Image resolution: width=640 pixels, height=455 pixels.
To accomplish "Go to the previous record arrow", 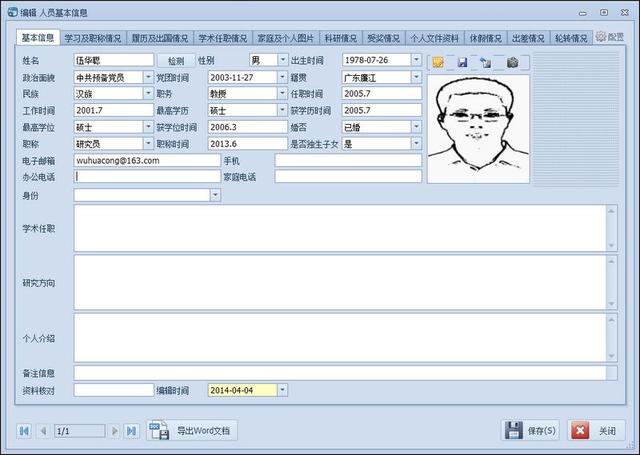I will (x=43, y=431).
